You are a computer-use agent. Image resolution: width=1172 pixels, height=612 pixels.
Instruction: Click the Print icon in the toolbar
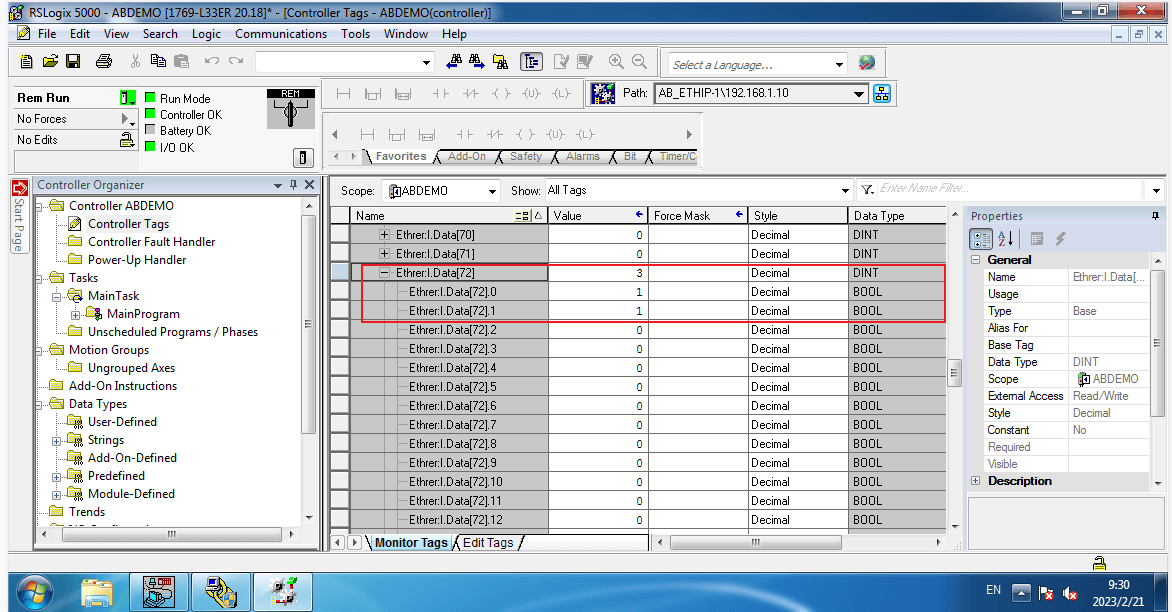(104, 61)
